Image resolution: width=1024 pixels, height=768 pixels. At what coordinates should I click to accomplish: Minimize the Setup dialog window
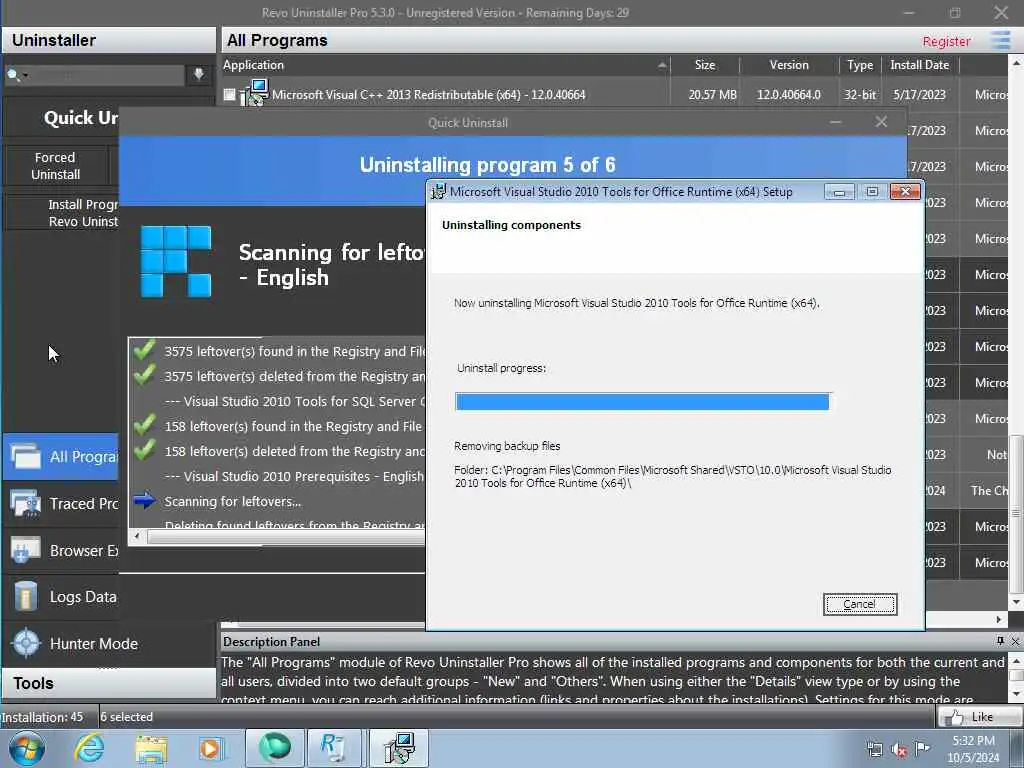coord(839,192)
